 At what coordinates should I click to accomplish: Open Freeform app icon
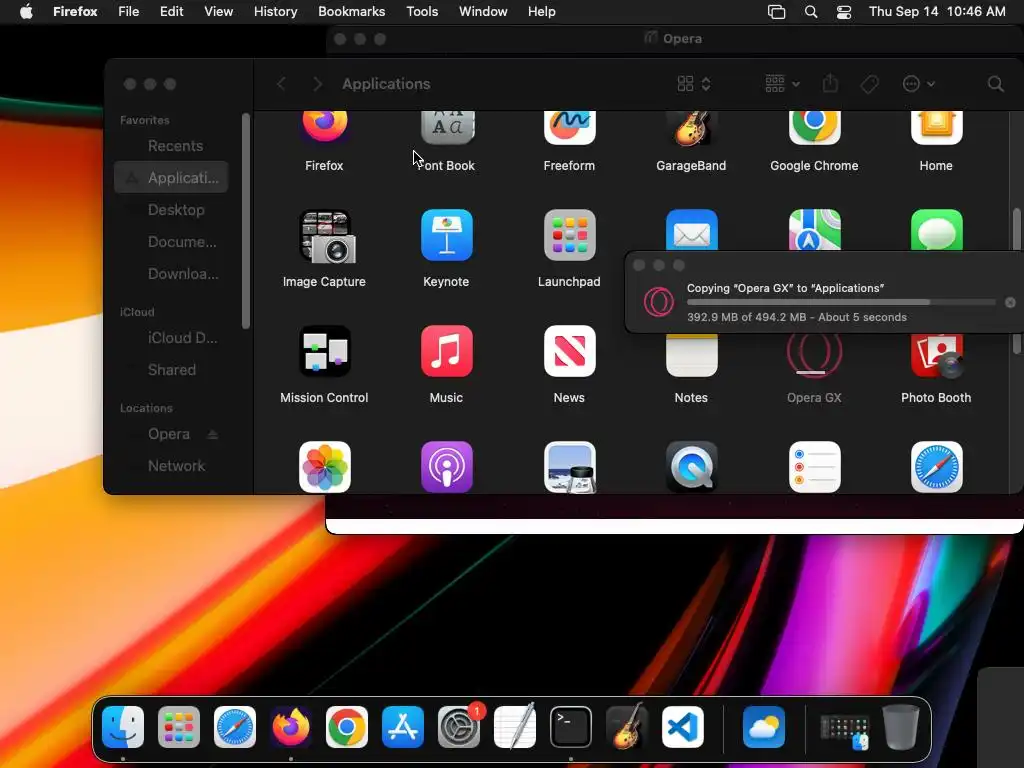point(569,128)
